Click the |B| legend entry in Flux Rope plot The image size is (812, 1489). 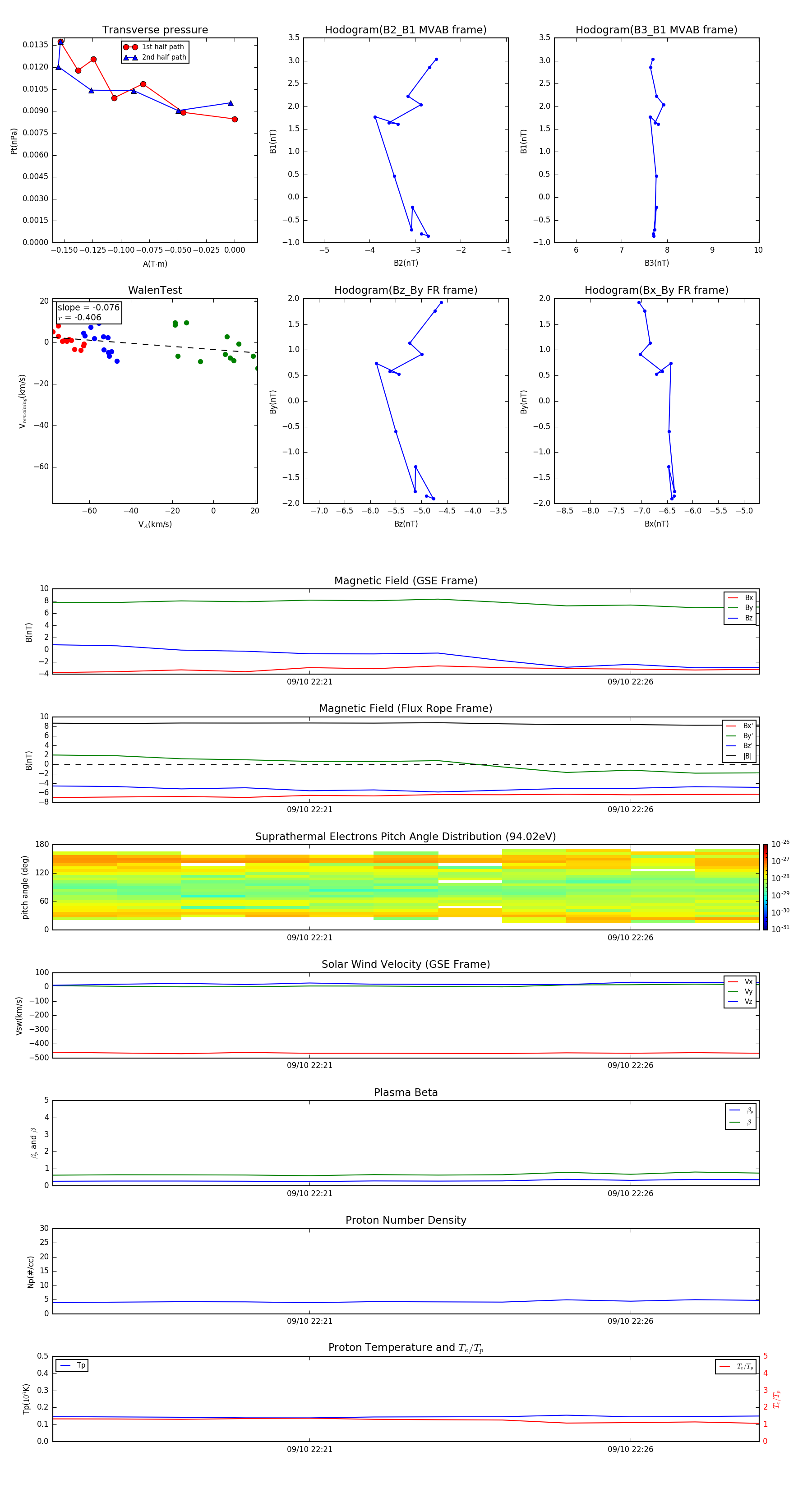point(740,757)
